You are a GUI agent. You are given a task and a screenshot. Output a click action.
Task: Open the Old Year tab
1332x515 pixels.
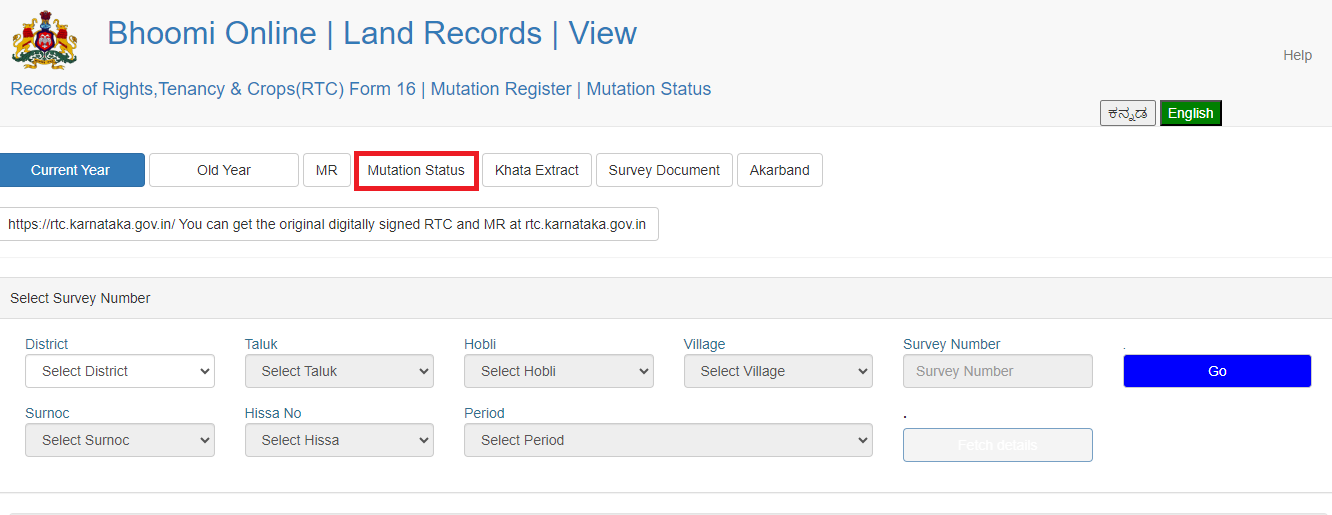tap(224, 170)
